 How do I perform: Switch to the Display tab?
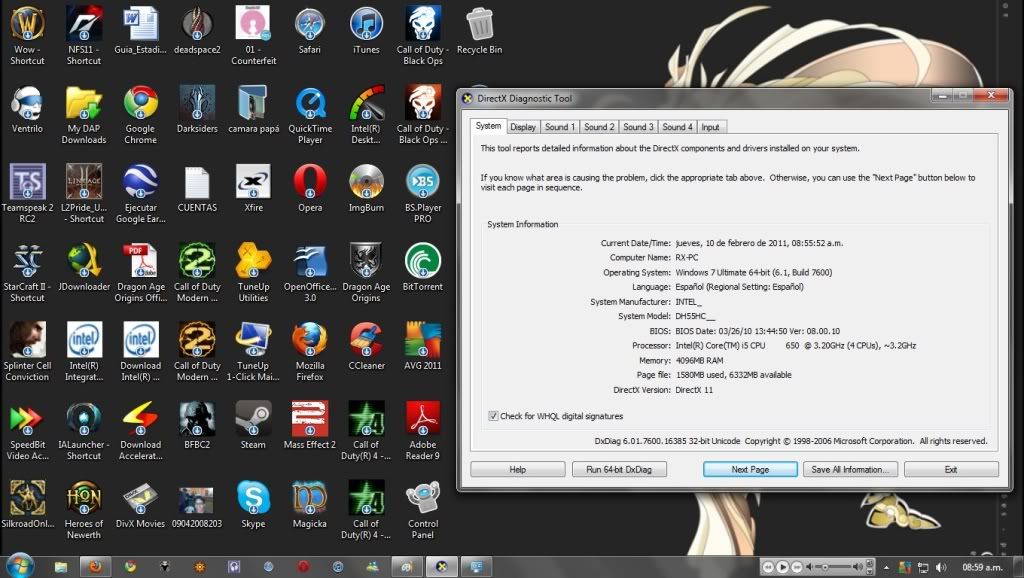tap(523, 127)
